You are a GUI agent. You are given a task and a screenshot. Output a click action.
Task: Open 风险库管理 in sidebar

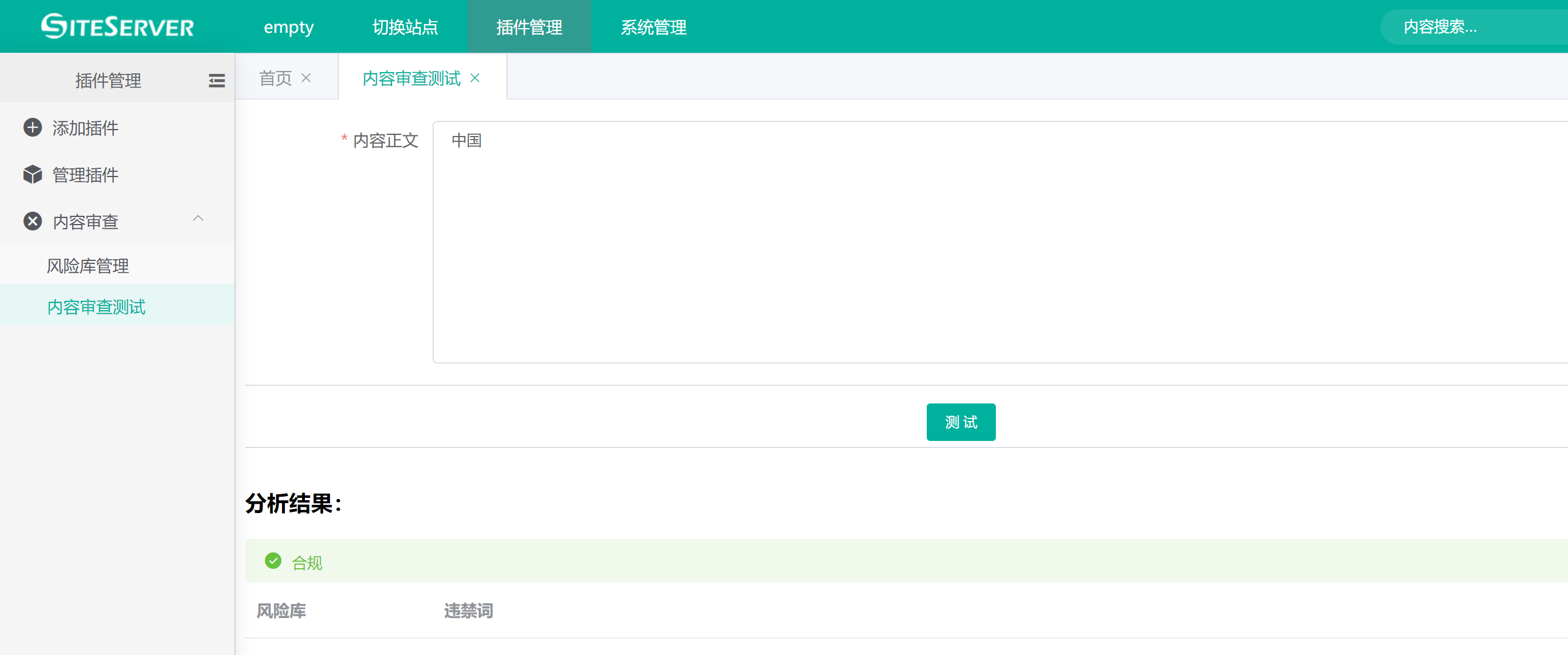click(x=88, y=266)
